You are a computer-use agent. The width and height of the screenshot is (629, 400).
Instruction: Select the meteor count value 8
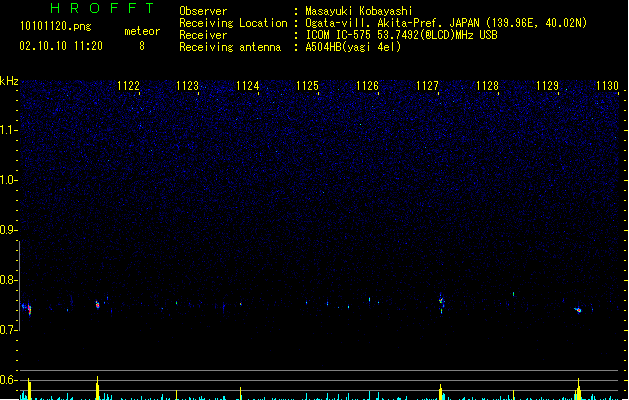tap(142, 46)
